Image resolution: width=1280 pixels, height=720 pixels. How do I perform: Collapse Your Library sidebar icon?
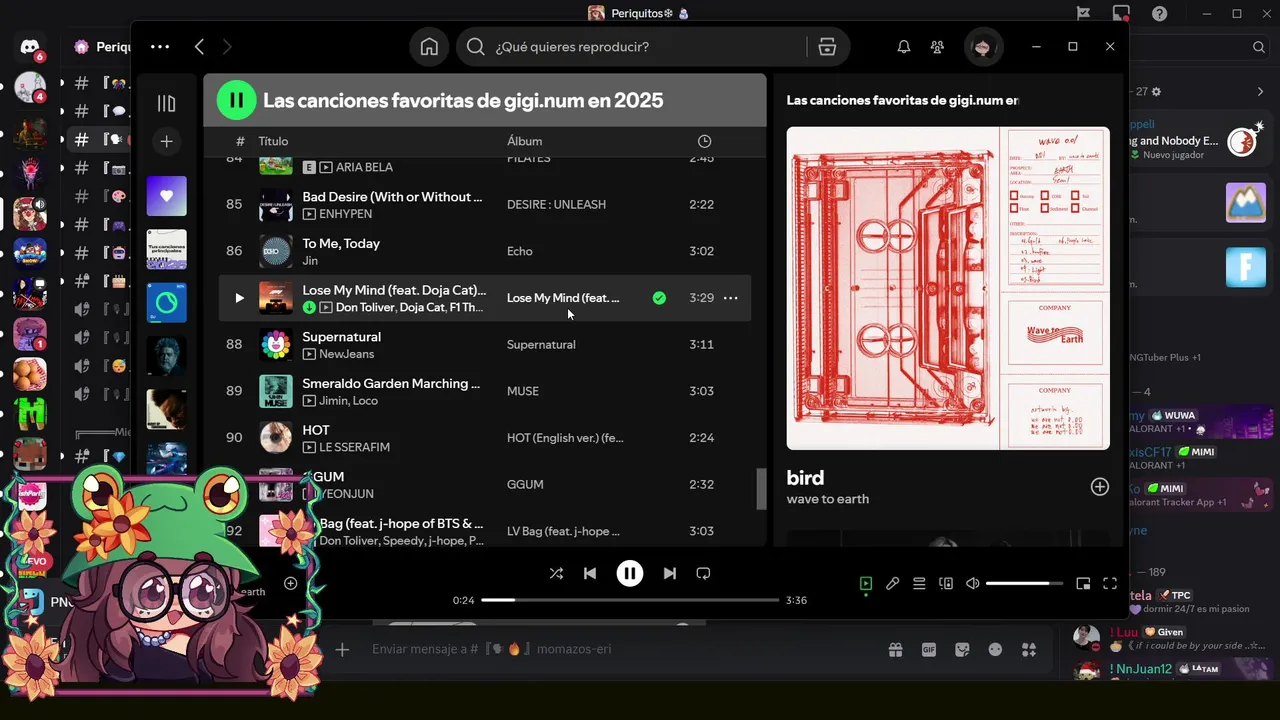point(167,103)
